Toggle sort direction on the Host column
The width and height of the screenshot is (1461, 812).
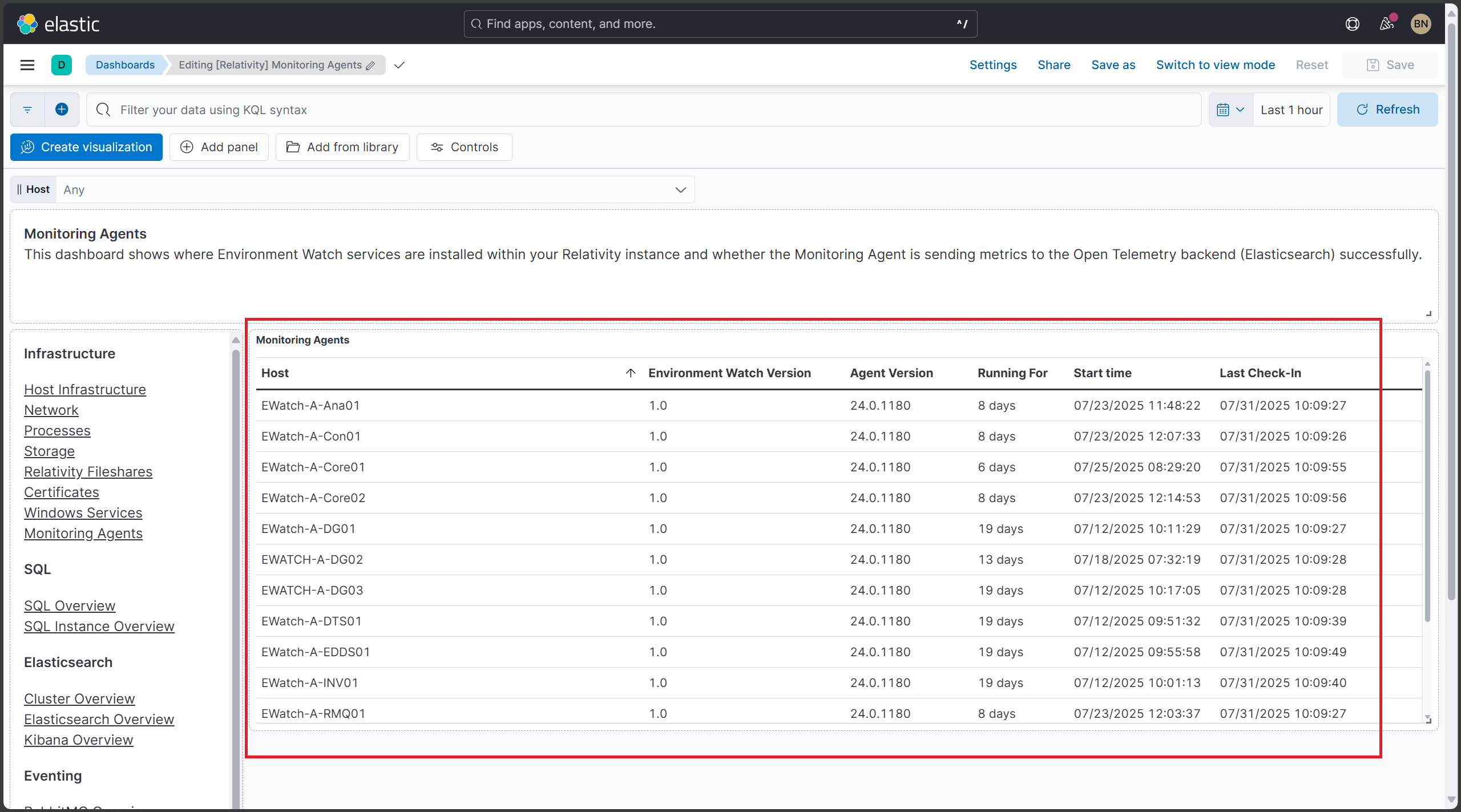pyautogui.click(x=630, y=373)
